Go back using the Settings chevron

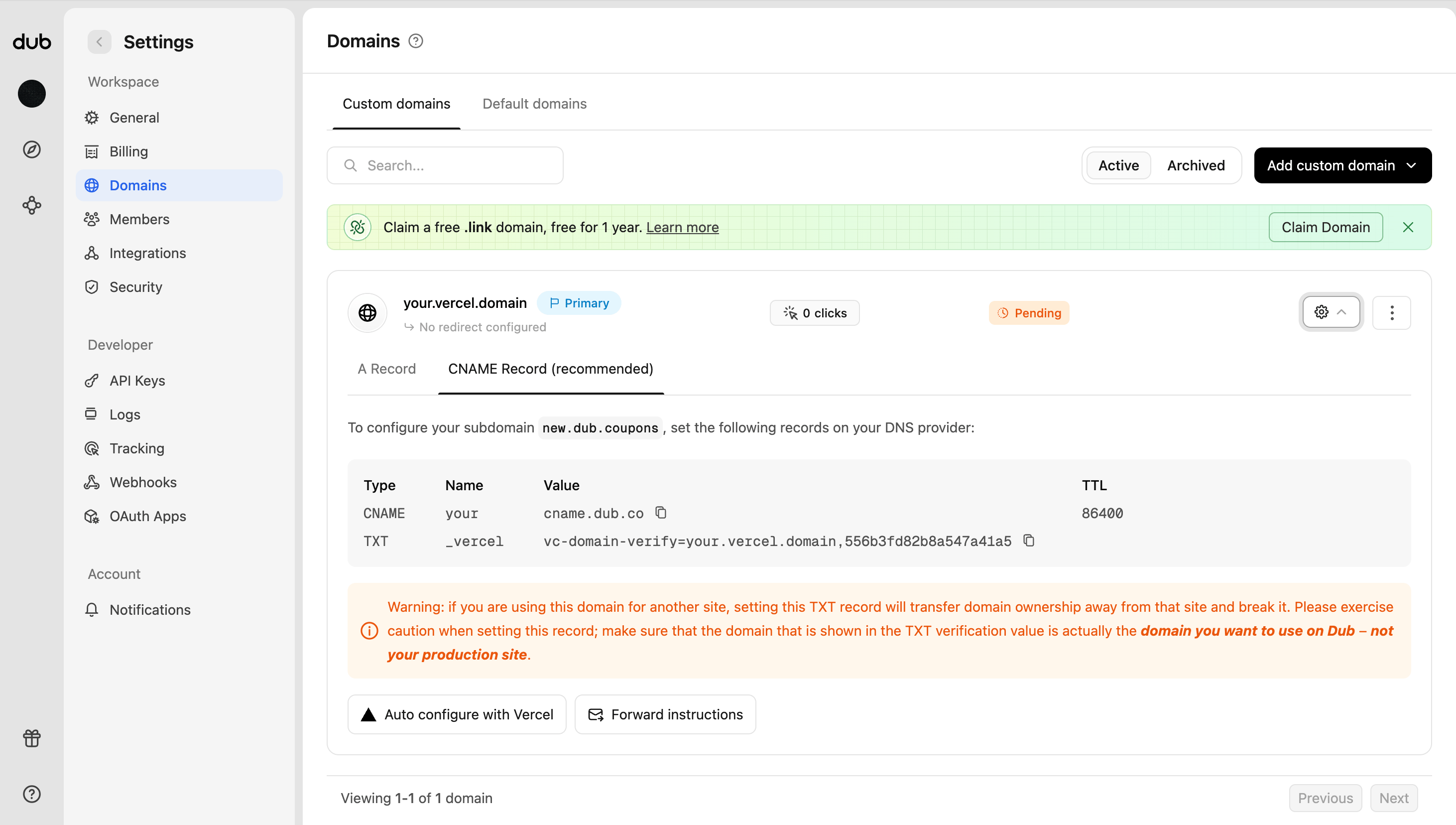[99, 42]
